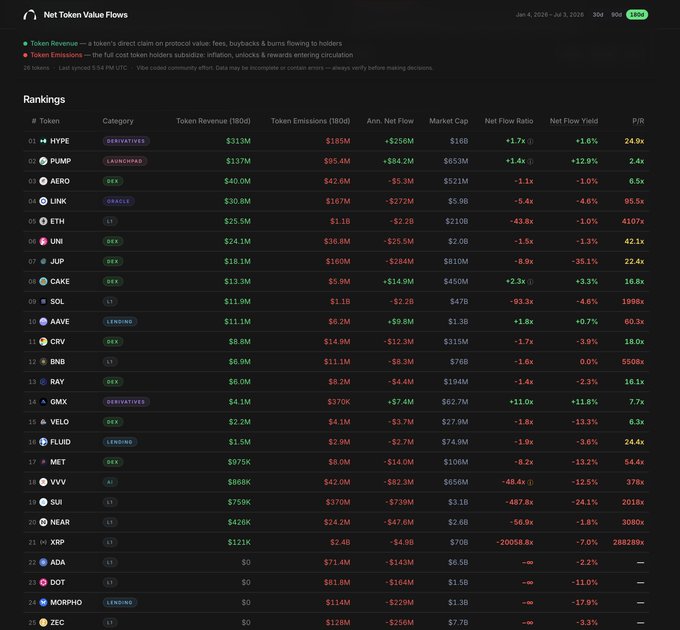This screenshot has width=680, height=630.
Task: Click the ADA token icon
Action: coord(43,562)
